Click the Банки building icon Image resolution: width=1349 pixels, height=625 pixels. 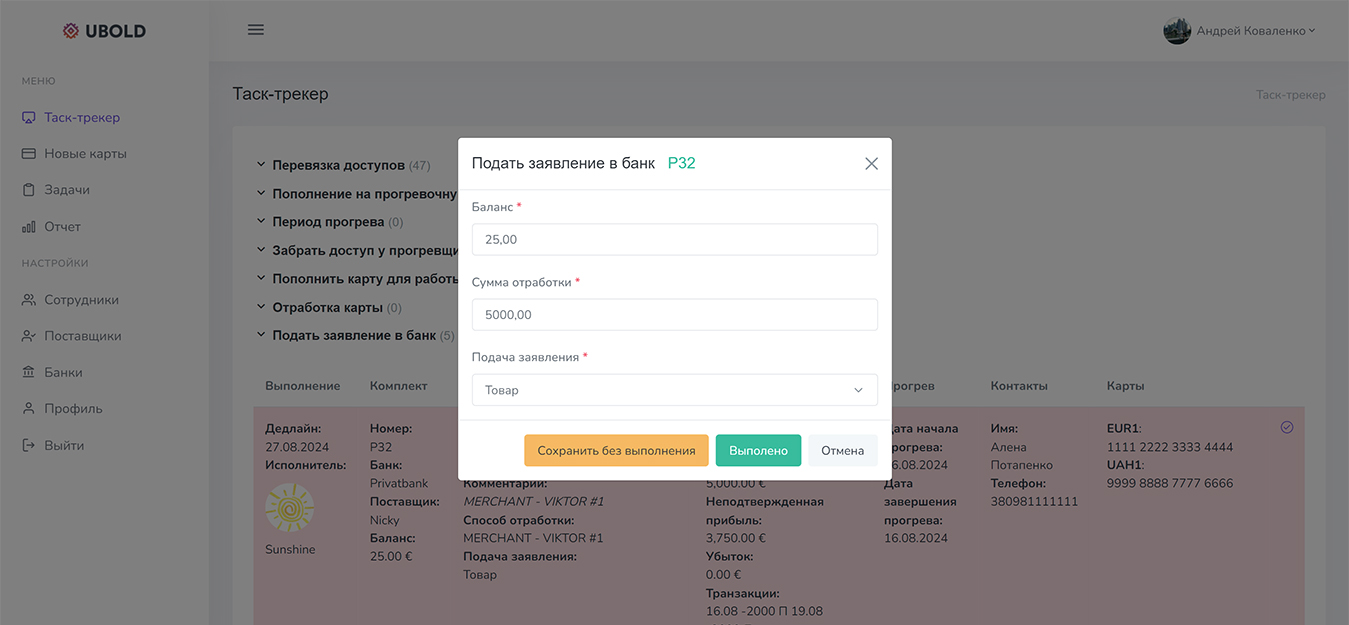point(29,373)
